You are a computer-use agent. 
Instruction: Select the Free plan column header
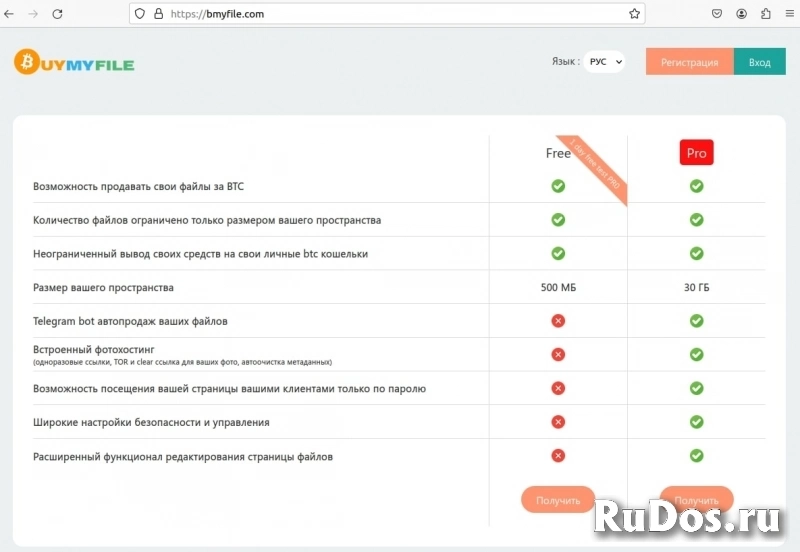click(558, 153)
